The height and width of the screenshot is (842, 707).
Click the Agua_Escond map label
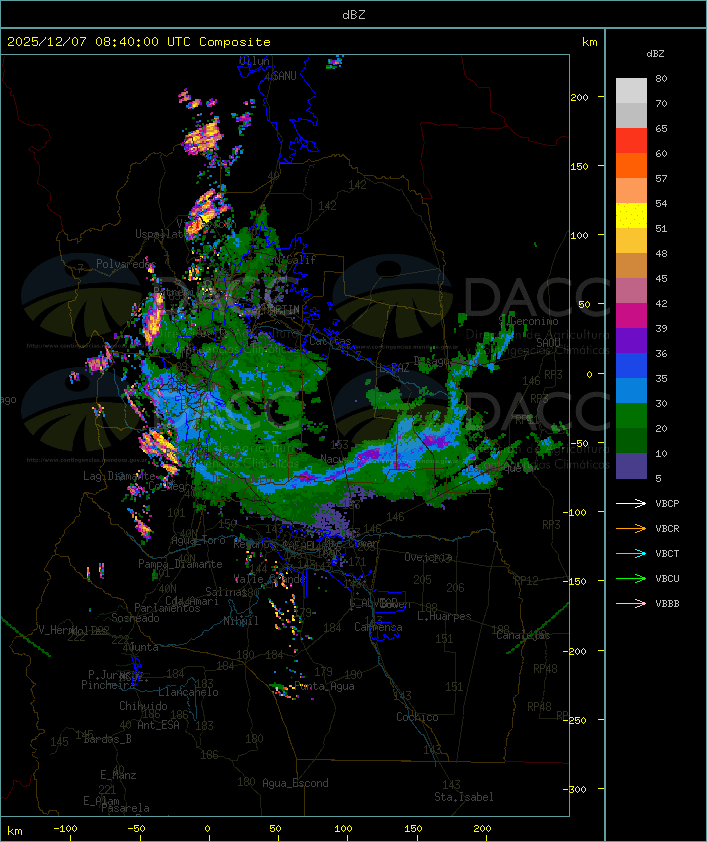coord(295,783)
